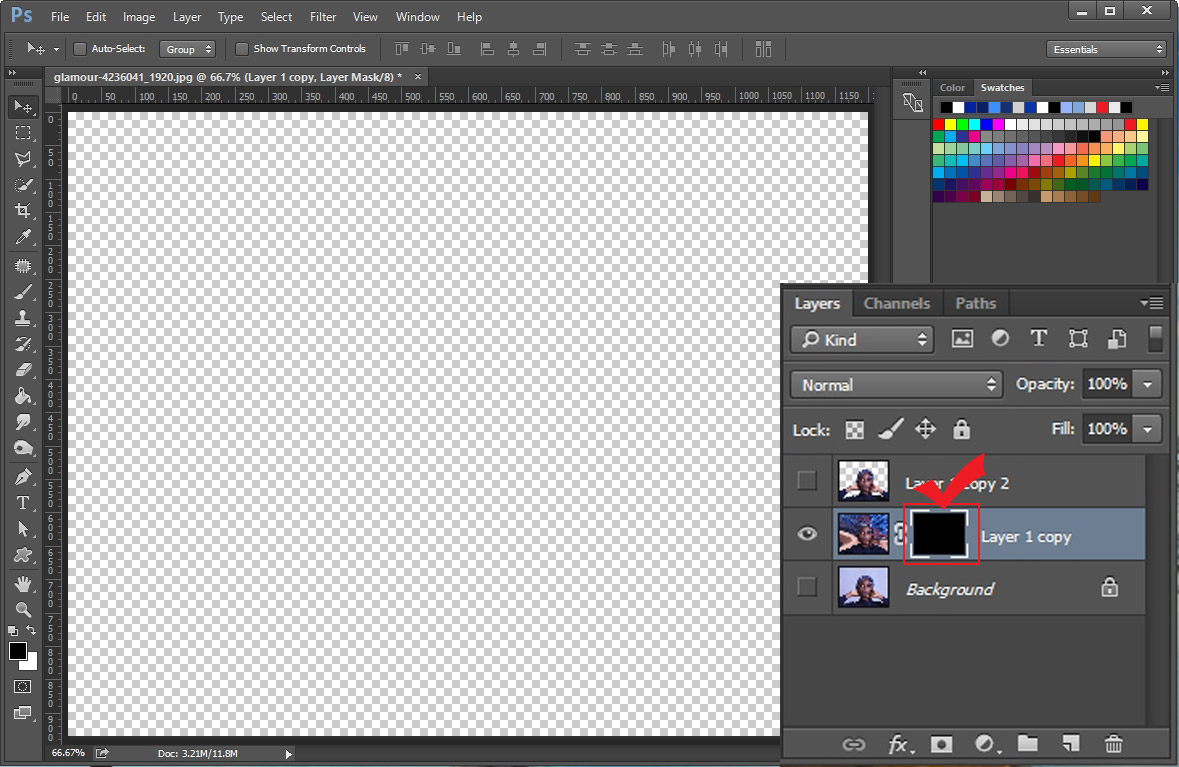Open the Essentials workspace dropdown
This screenshot has height=767, width=1179.
[x=1106, y=49]
